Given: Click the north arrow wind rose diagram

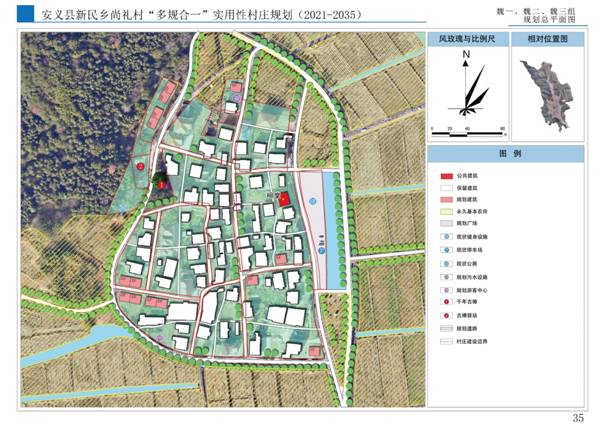Looking at the screenshot, I should coord(470,84).
